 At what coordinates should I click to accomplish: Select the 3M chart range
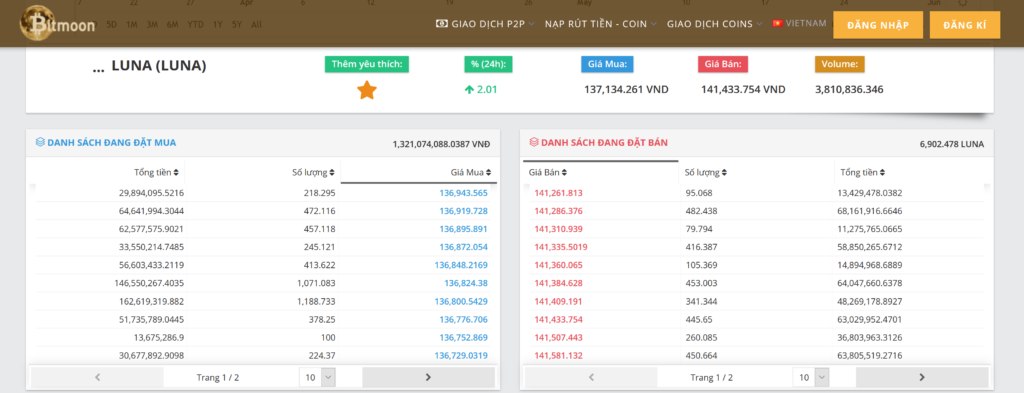point(152,25)
